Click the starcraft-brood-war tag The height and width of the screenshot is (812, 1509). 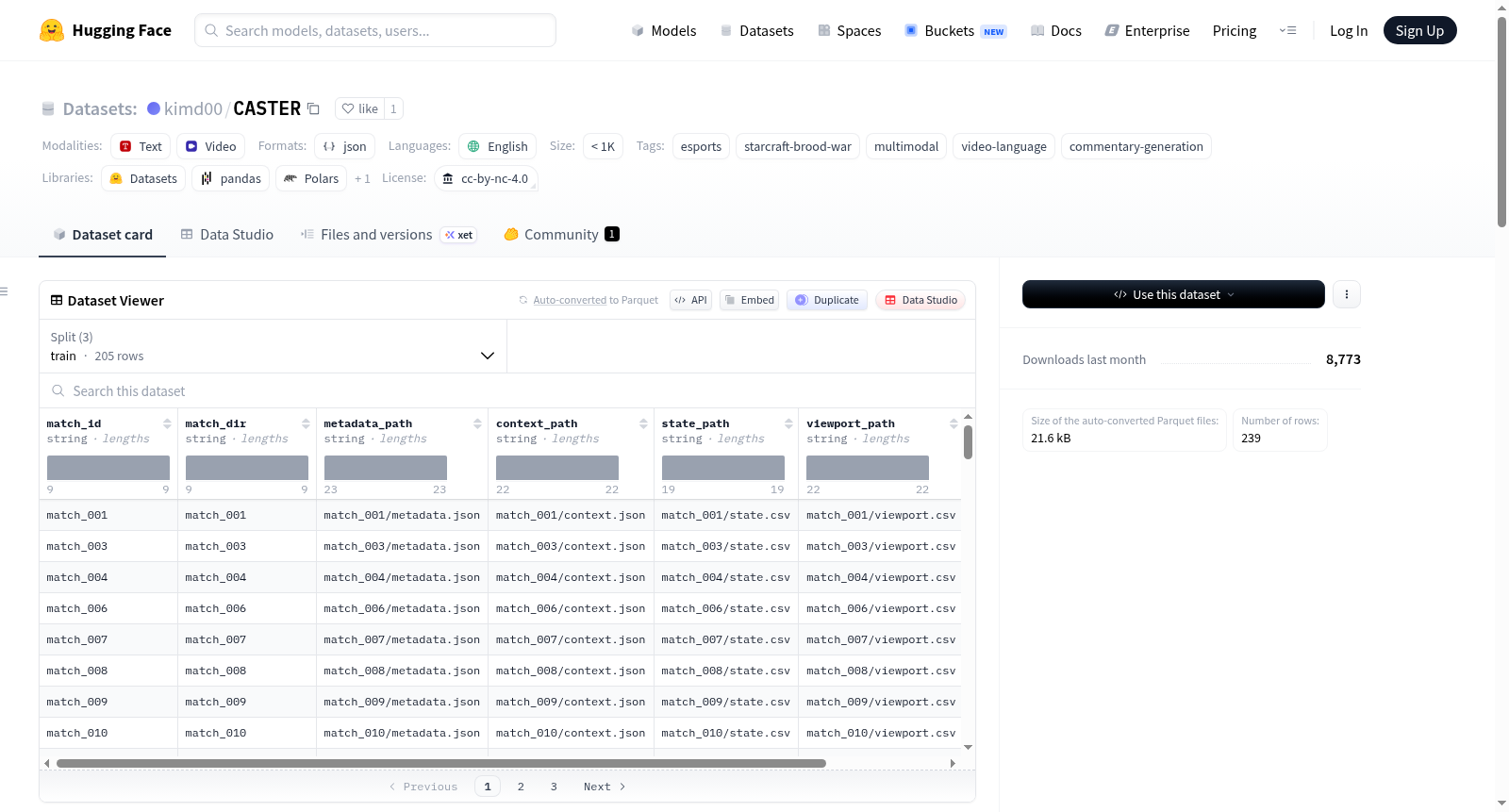coord(798,146)
